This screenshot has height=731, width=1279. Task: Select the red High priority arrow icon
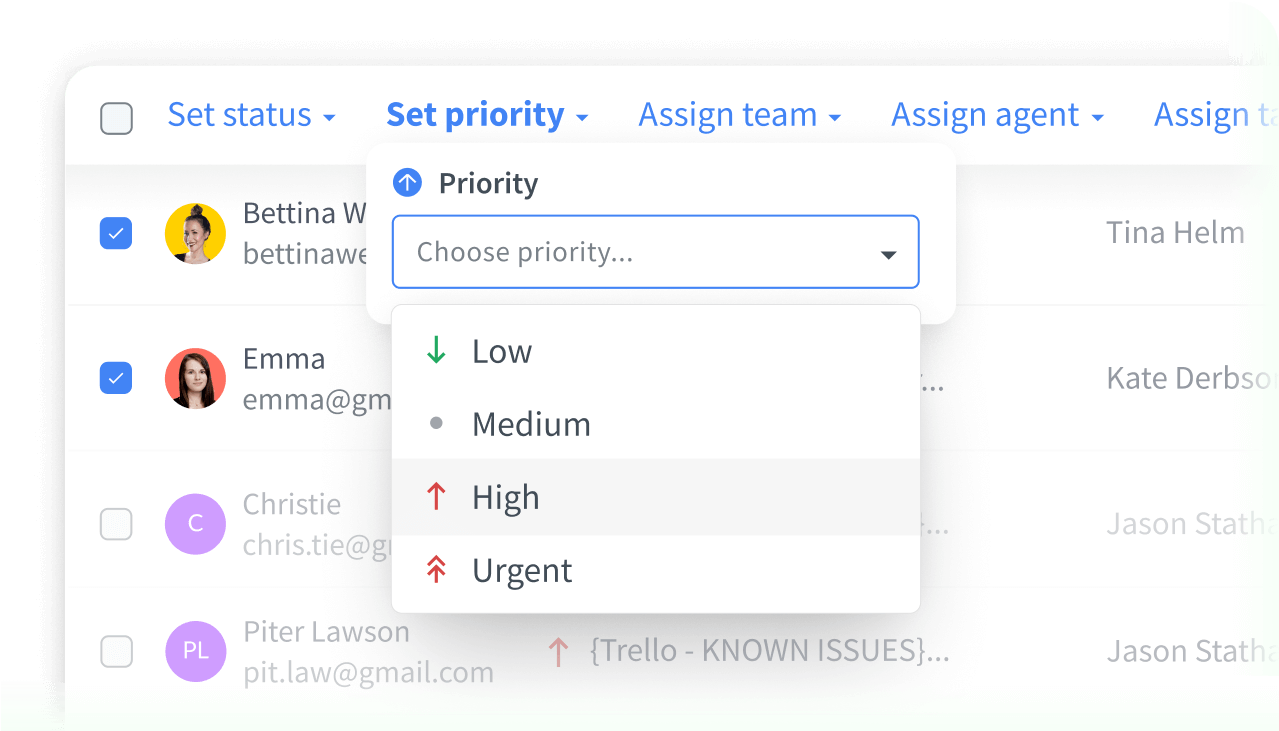(x=437, y=496)
